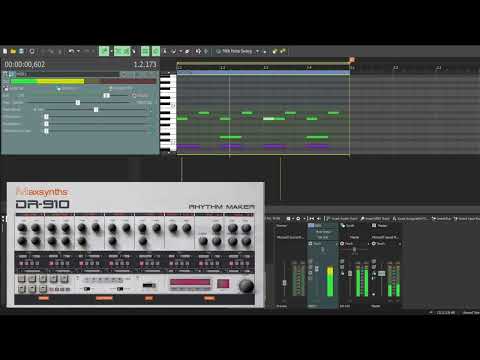The width and height of the screenshot is (480, 360).
Task: Select the highlighted light-green note in piano roll
Action: click(269, 119)
